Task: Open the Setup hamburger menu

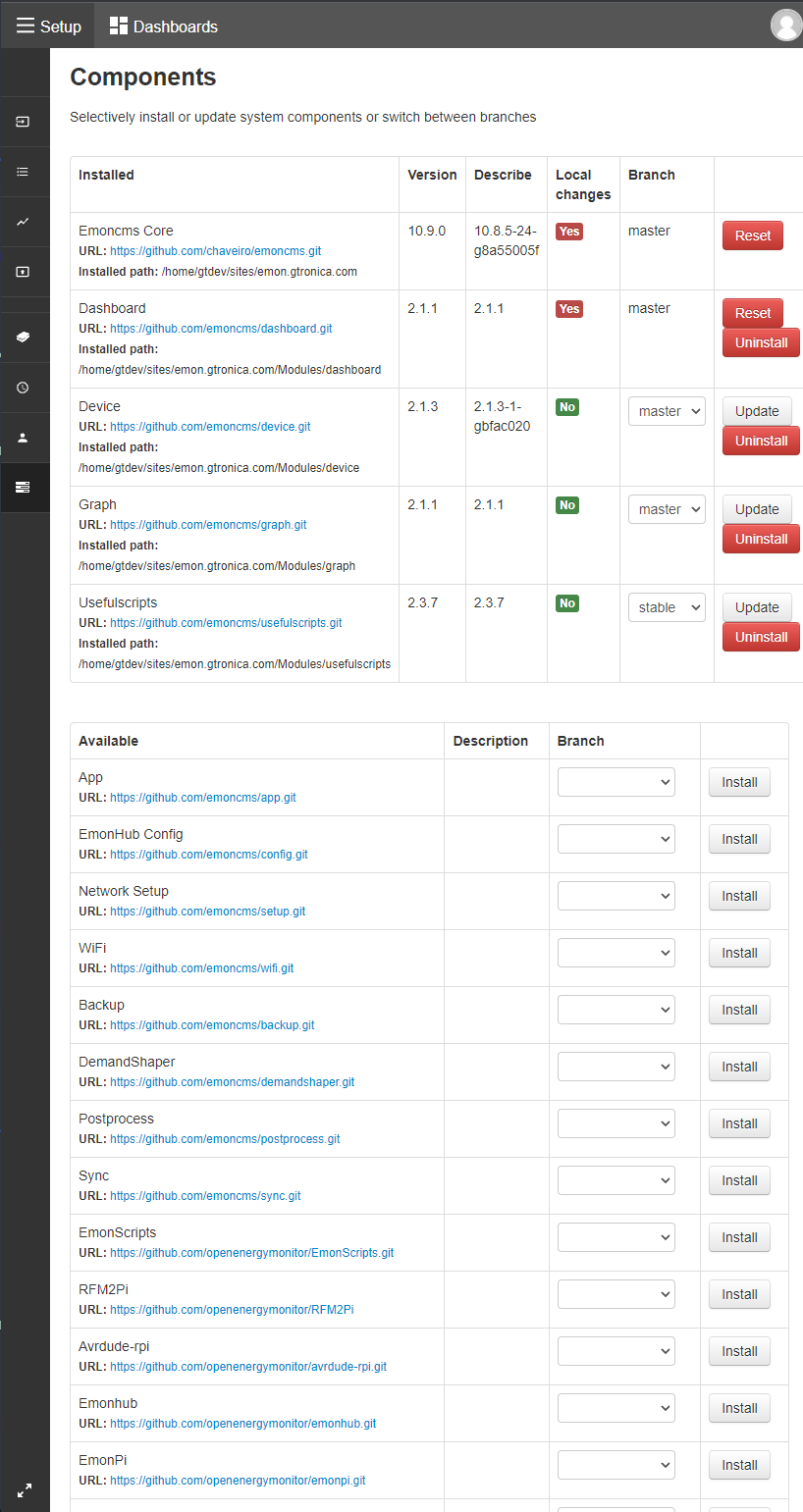Action: tap(48, 26)
